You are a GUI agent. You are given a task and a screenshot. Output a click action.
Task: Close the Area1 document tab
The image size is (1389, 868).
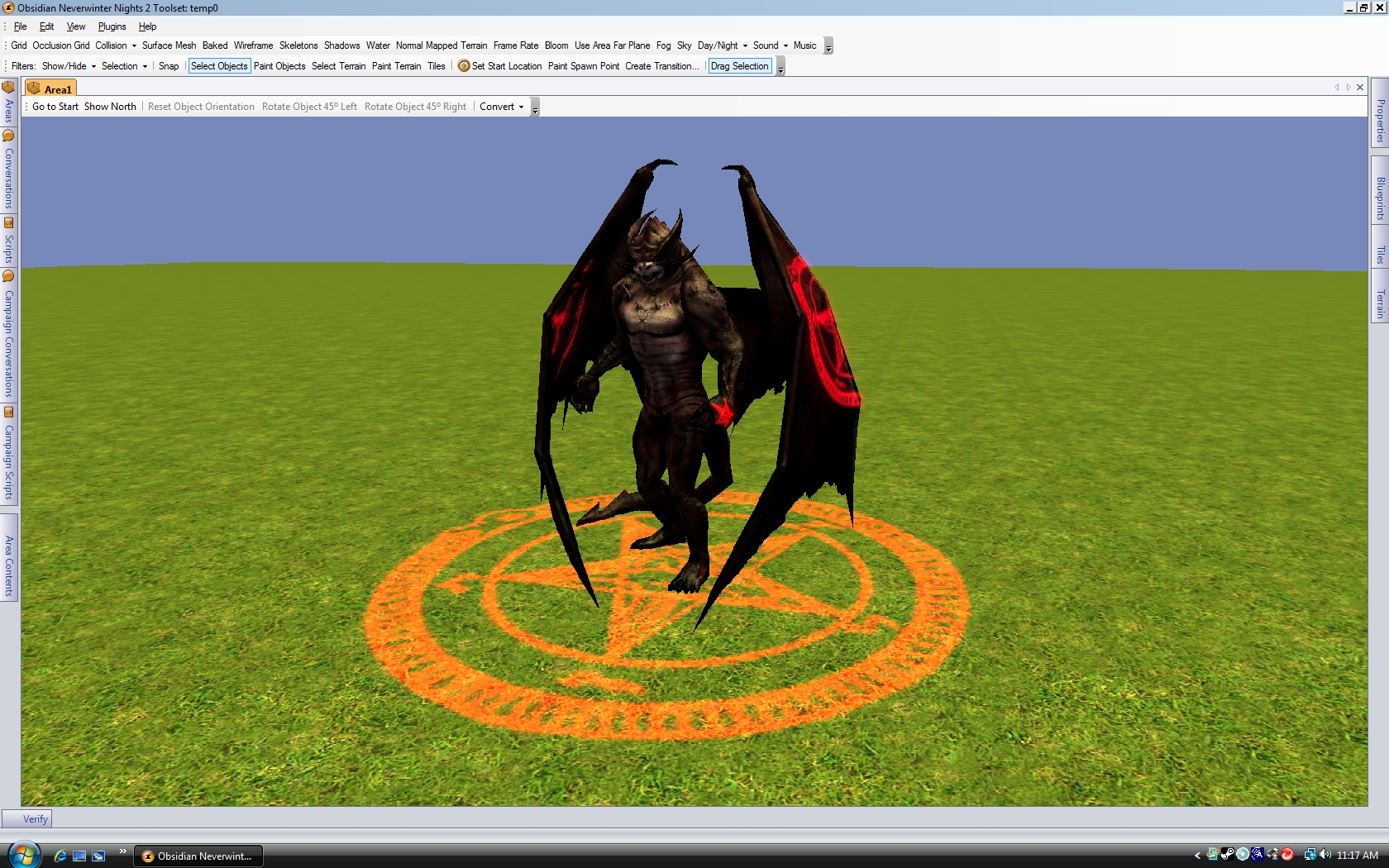pyautogui.click(x=1360, y=88)
